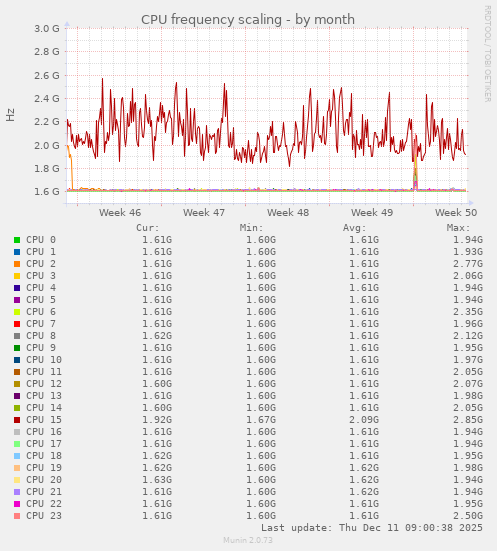Click the Min: column header

[251, 228]
